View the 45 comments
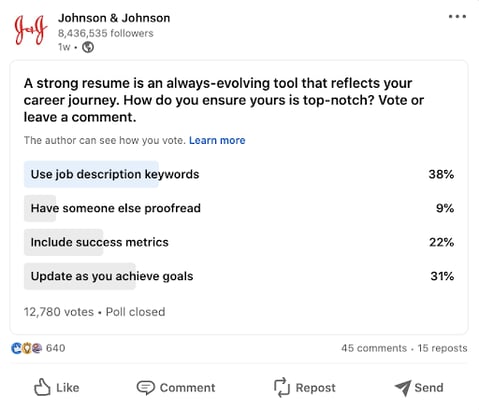 pos(374,348)
